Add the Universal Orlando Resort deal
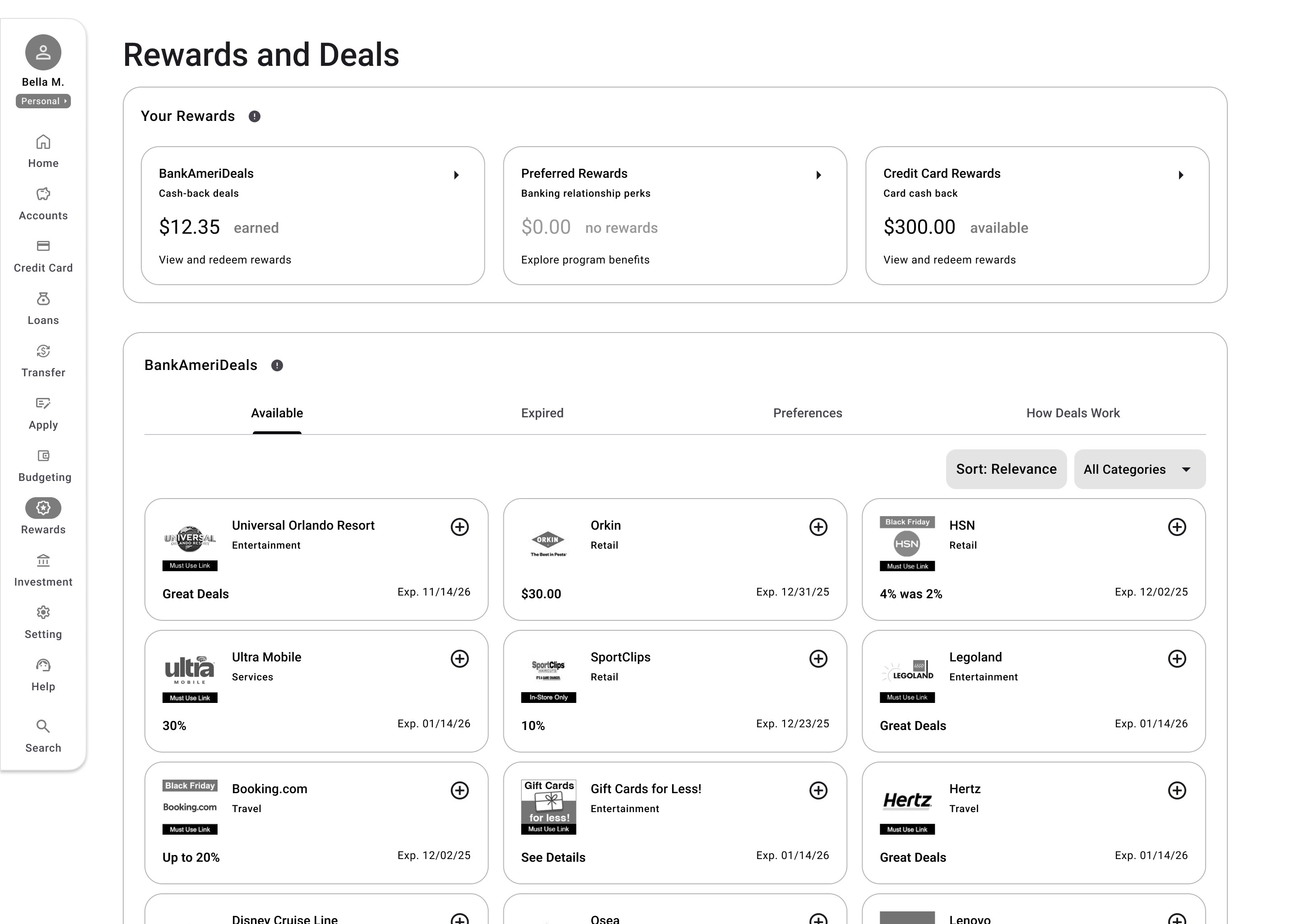 460,527
